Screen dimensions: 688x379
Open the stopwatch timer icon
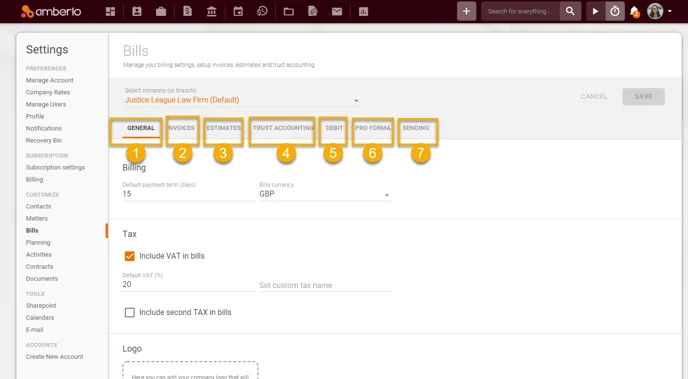tap(615, 11)
